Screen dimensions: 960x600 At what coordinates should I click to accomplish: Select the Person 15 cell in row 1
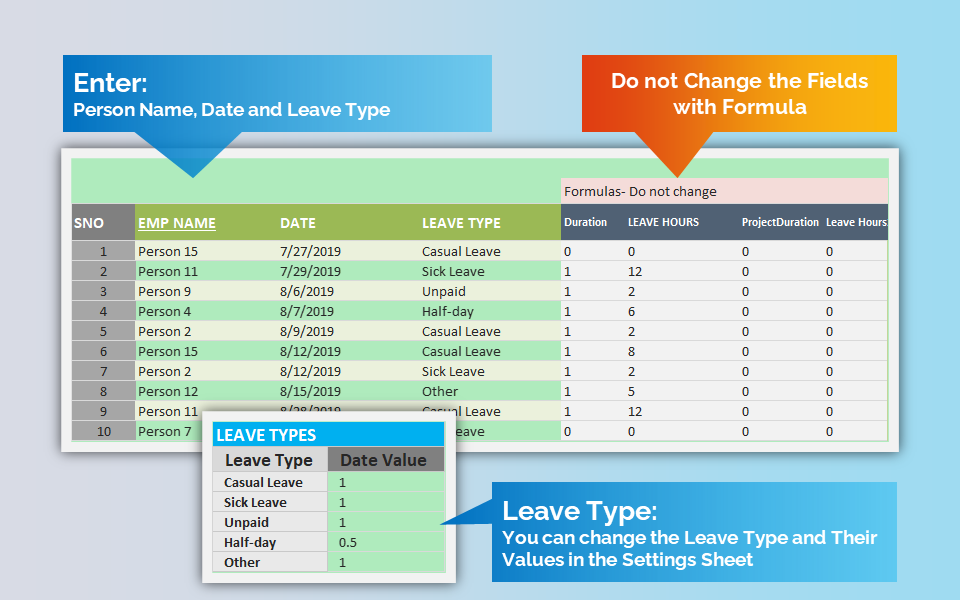[x=165, y=251]
